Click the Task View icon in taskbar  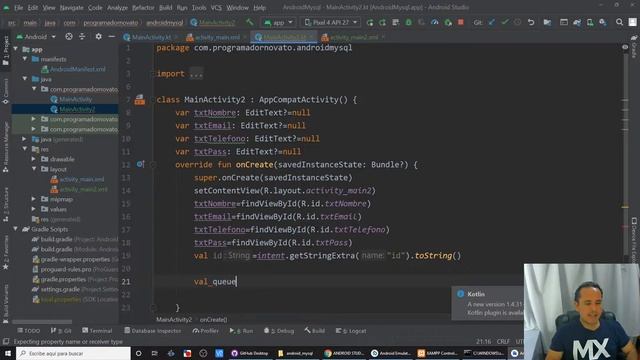(155, 353)
